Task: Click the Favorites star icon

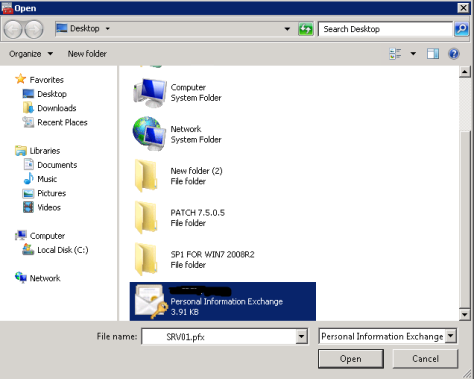Action: click(21, 79)
